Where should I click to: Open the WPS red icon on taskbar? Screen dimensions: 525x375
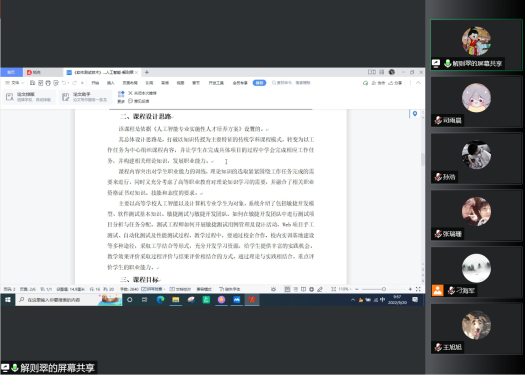(252, 300)
